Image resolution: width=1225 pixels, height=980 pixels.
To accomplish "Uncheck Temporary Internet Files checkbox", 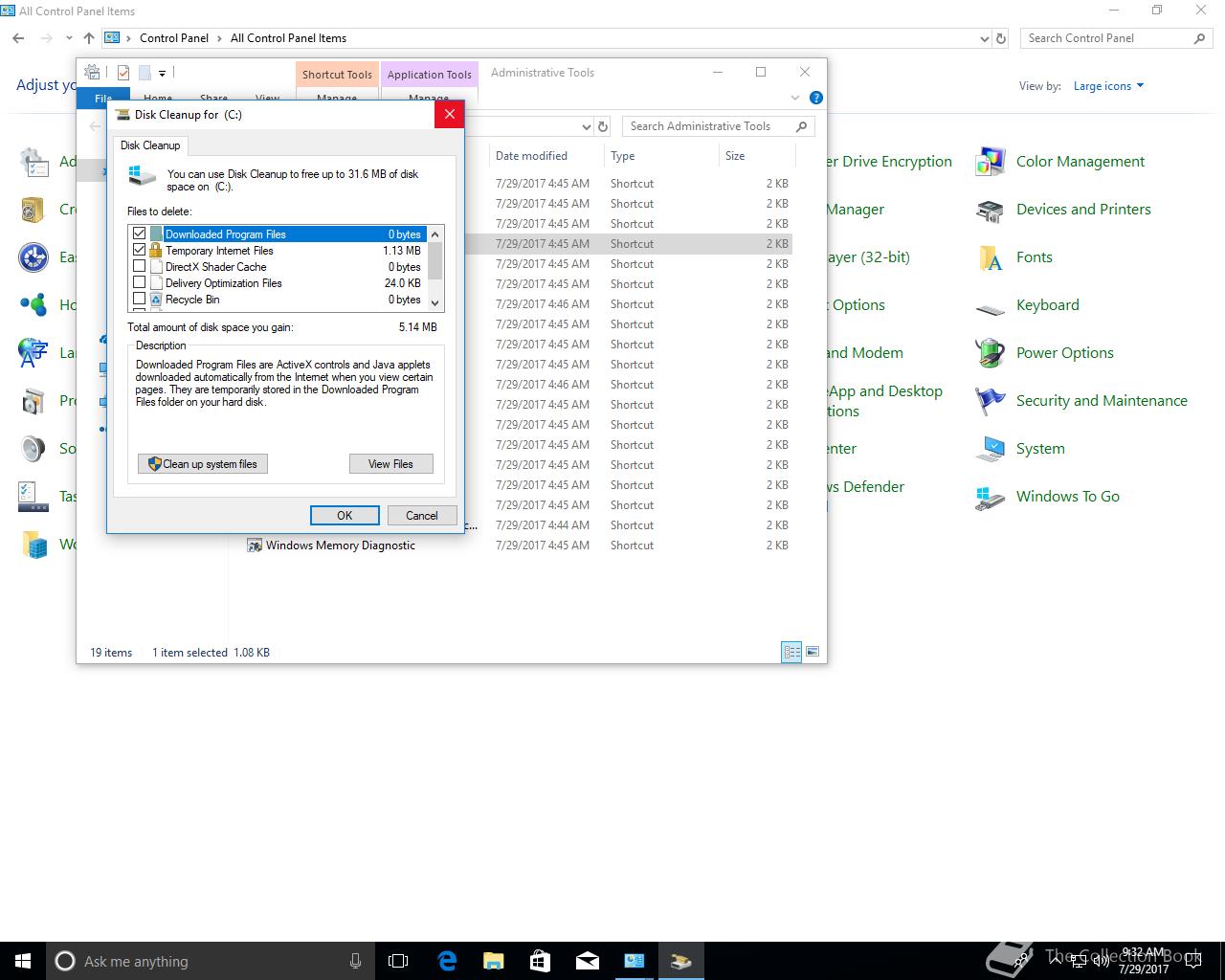I will coord(140,250).
